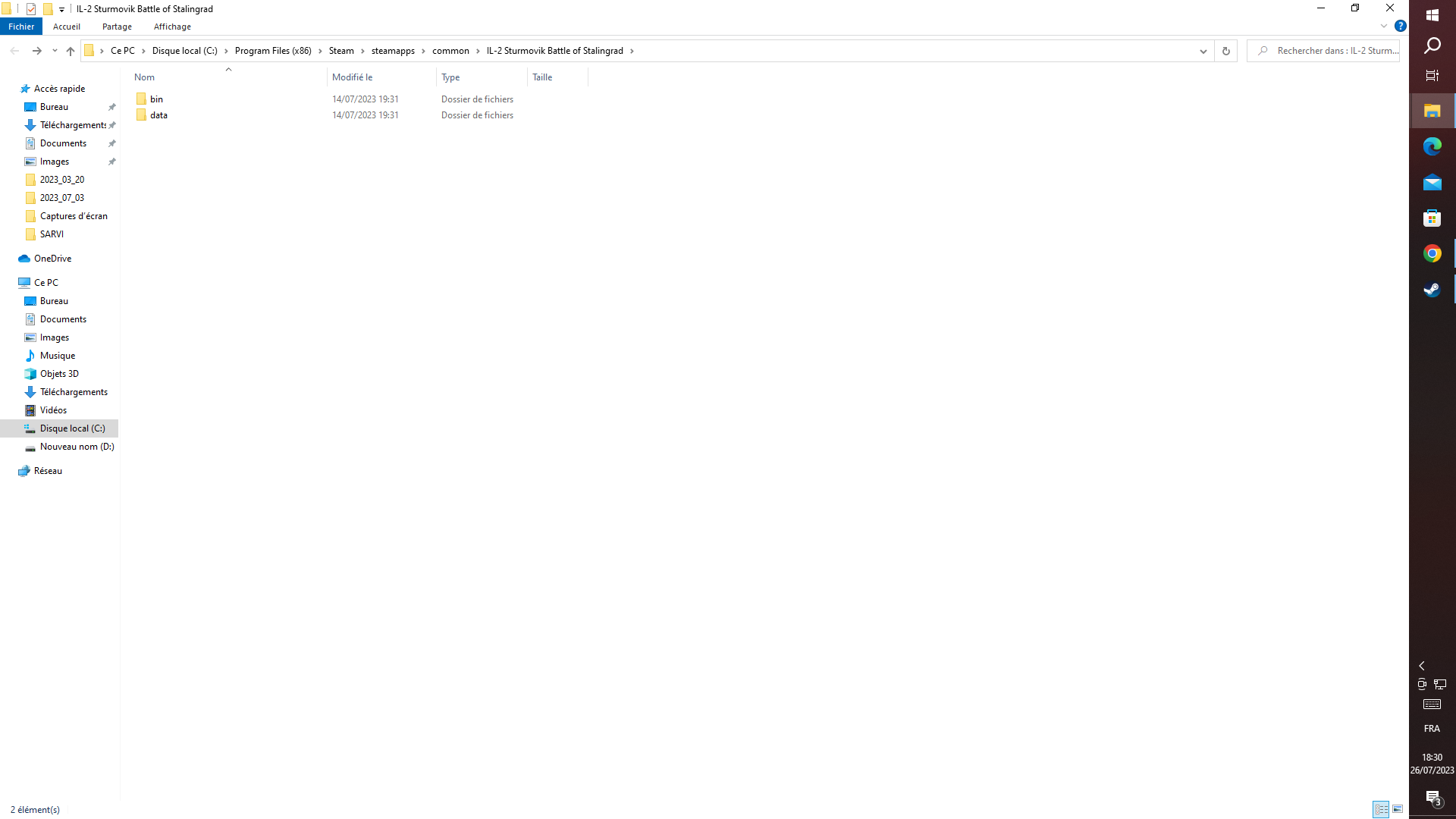Click FRA input language indicator
This screenshot has width=1456, height=819.
[x=1432, y=729]
